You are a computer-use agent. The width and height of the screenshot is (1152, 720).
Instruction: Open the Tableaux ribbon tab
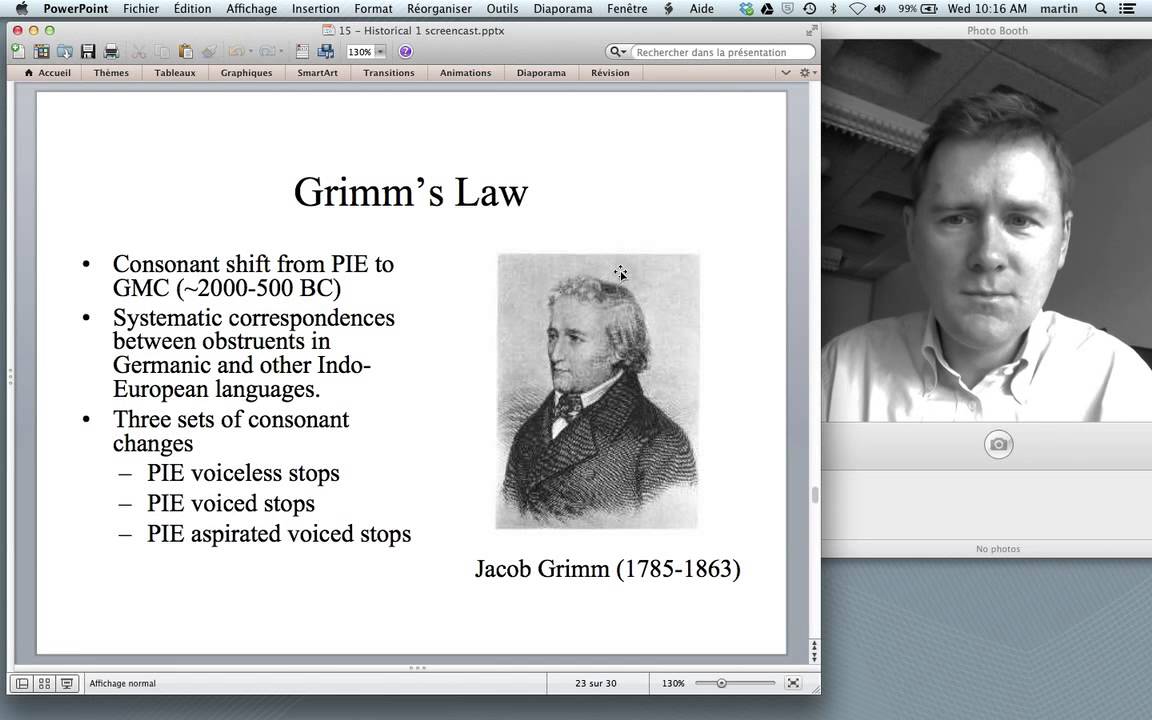[175, 73]
